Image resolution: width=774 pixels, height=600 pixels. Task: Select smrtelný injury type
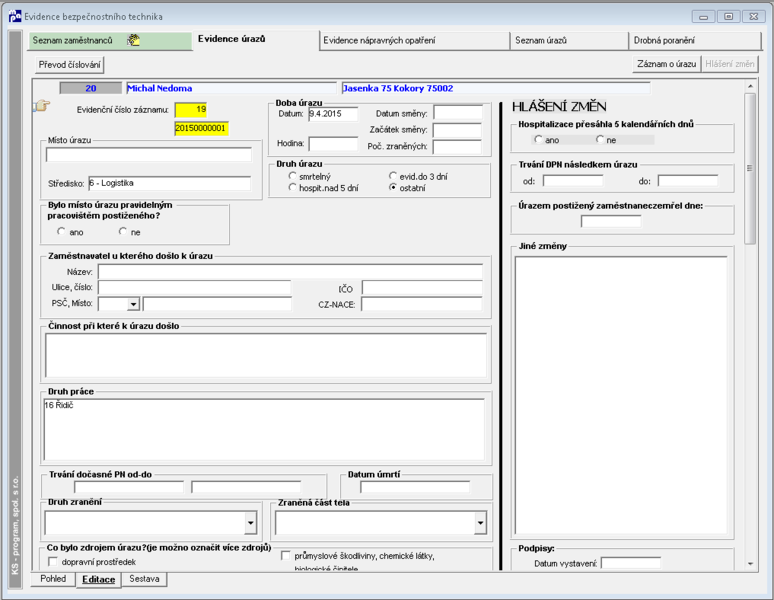293,176
